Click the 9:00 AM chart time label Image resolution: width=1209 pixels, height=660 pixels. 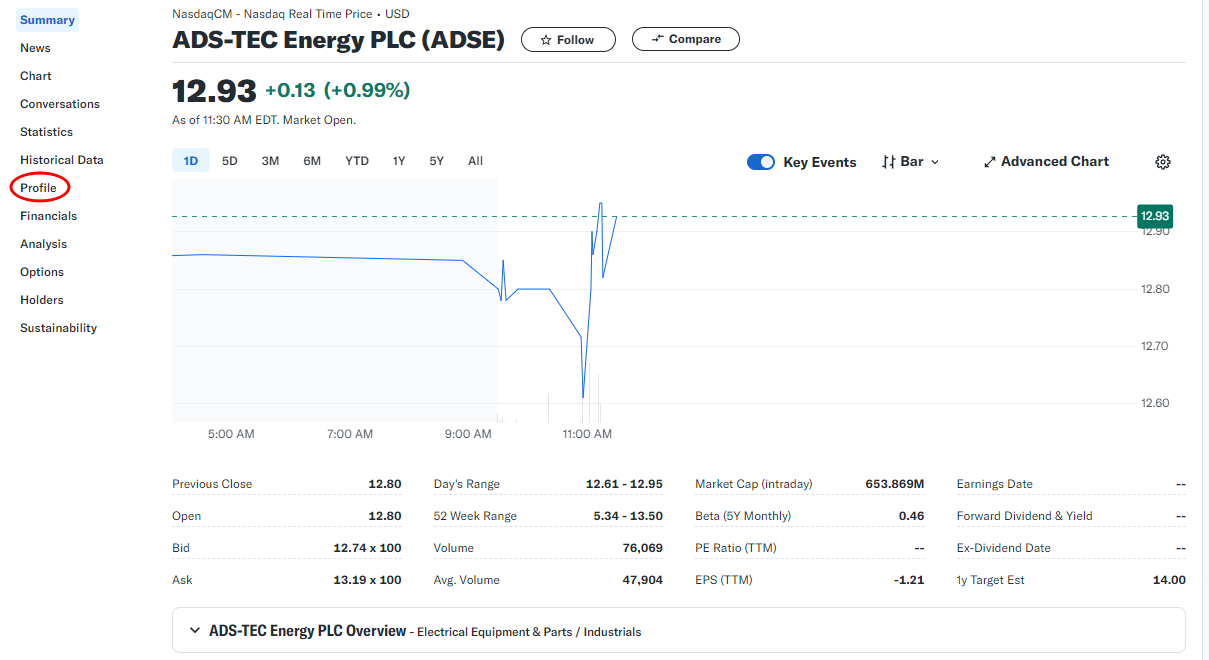tap(468, 434)
